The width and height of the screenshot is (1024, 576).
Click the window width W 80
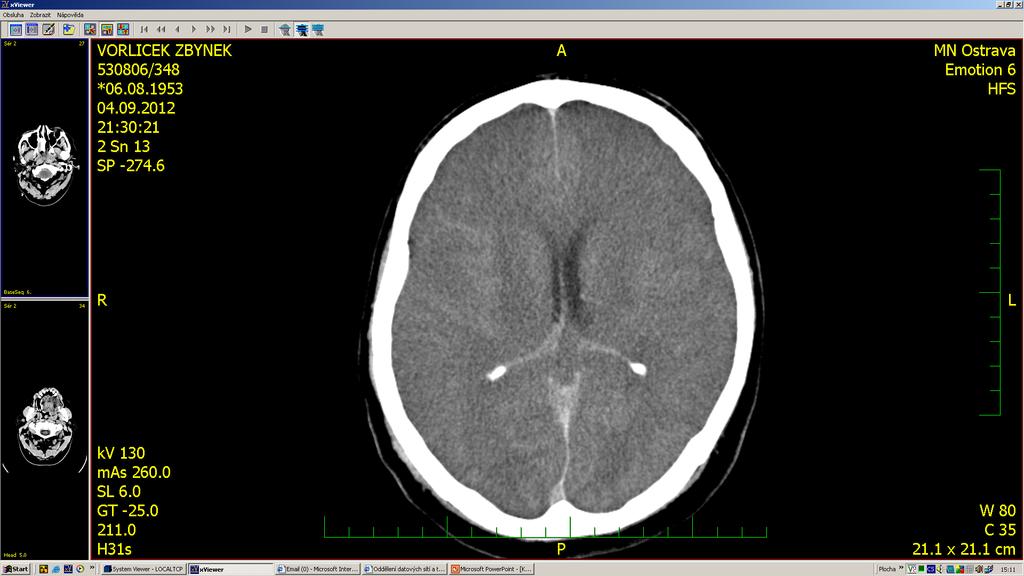(997, 511)
